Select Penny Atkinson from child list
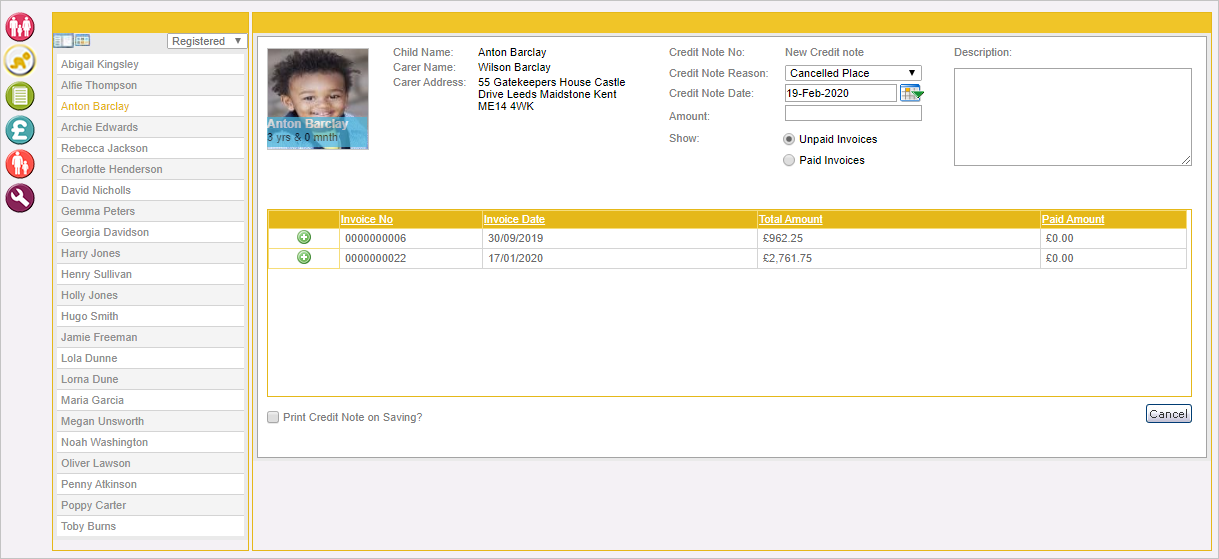This screenshot has height=559, width=1219. (x=150, y=484)
